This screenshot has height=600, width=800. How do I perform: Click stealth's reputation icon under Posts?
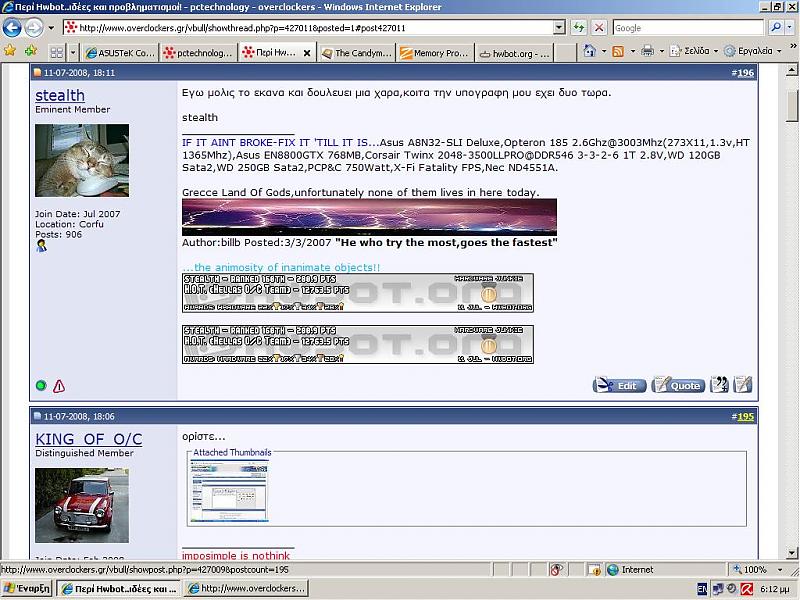tap(41, 246)
